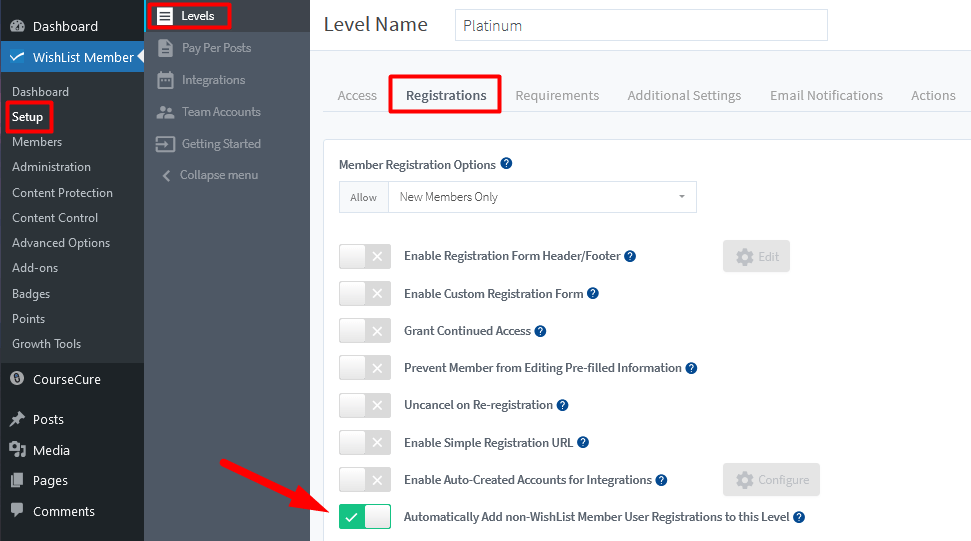Open the Integrations menu item
Screen dimensions: 971x541
pyautogui.click(x=213, y=80)
